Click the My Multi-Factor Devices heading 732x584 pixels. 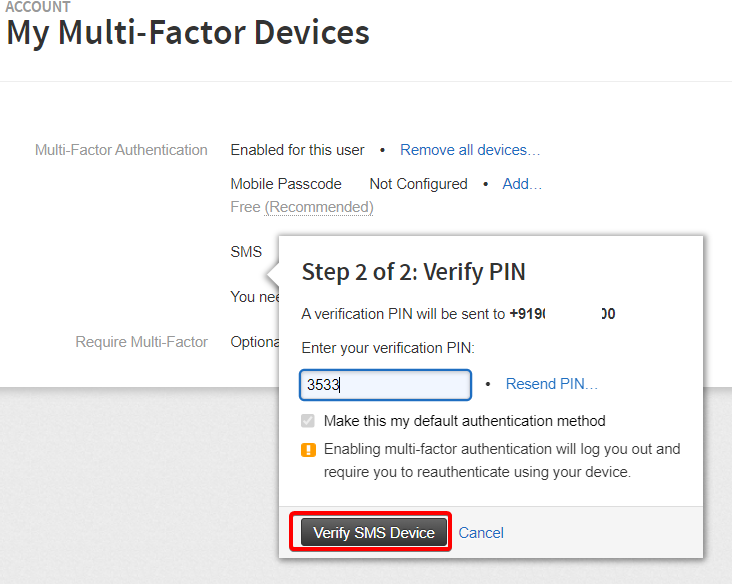(188, 33)
